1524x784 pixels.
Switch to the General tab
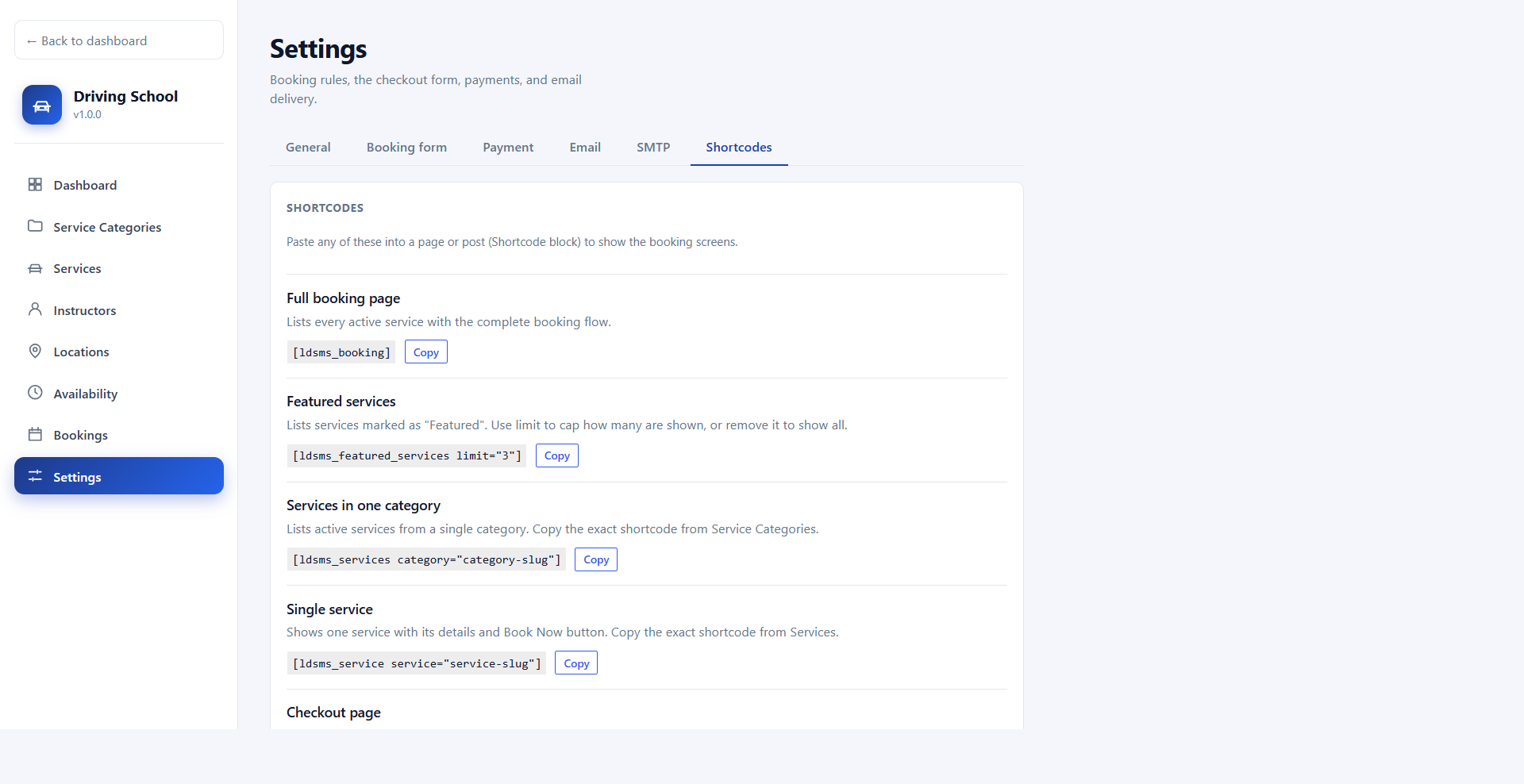pyautogui.click(x=308, y=148)
